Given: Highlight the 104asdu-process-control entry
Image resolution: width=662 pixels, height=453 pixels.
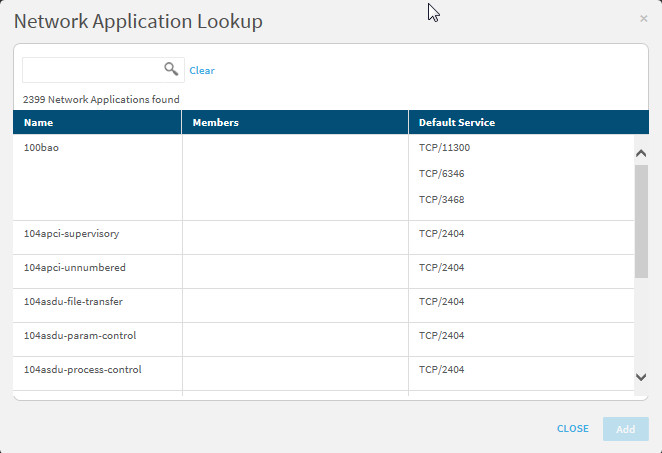Looking at the screenshot, I should point(82,369).
